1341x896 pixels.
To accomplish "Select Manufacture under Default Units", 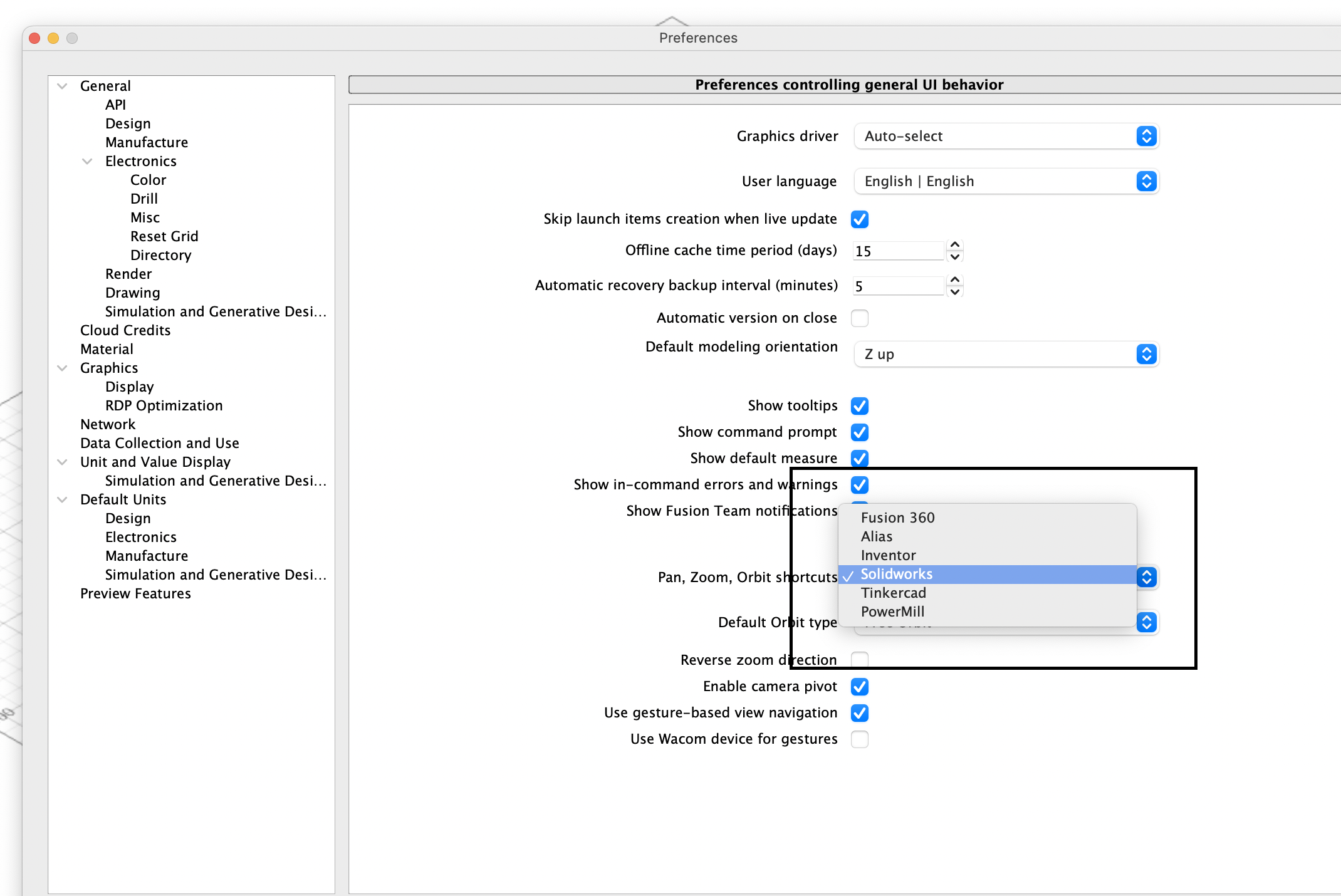I will (x=147, y=556).
